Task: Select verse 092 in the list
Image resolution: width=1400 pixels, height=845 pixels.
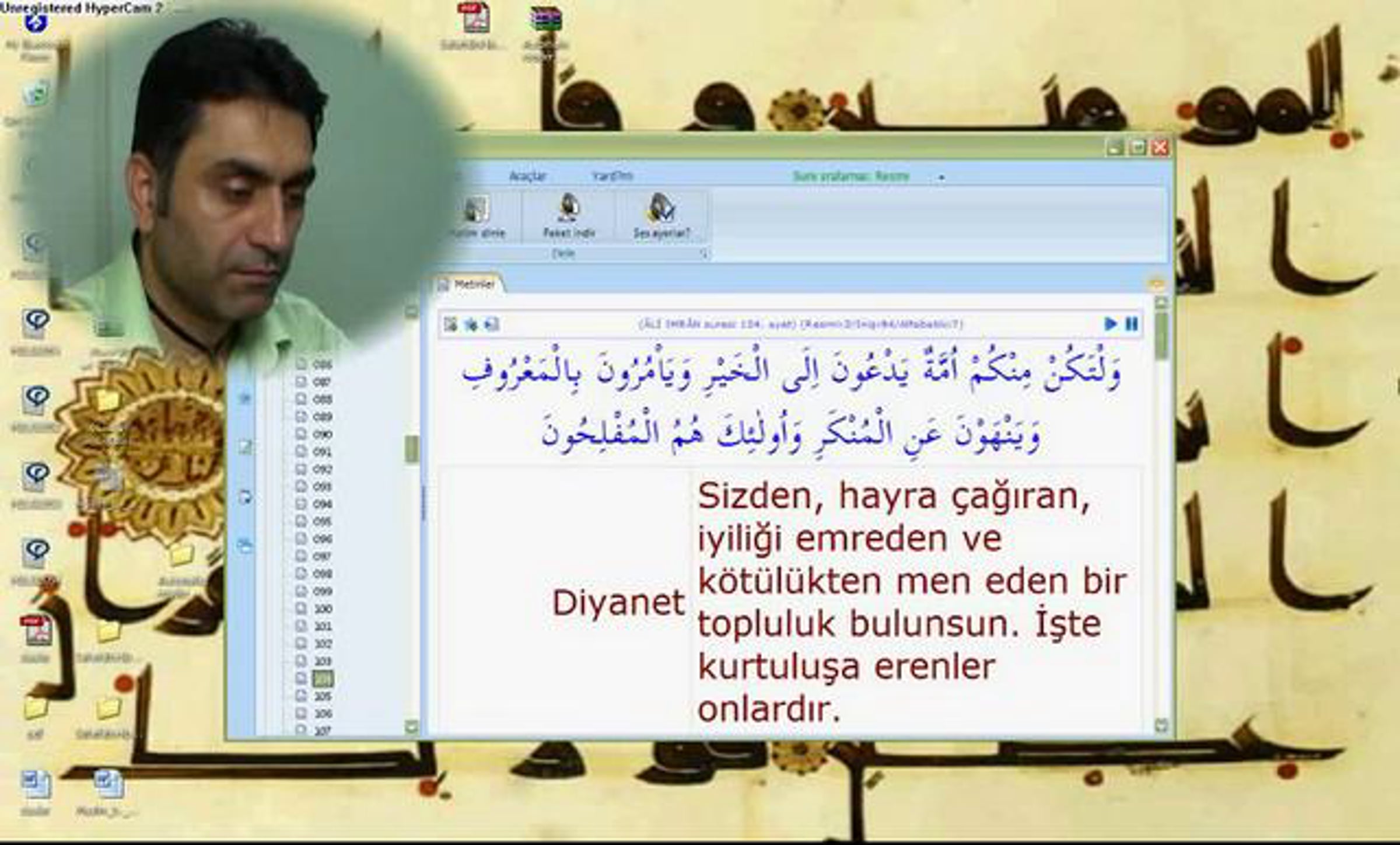Action: pyautogui.click(x=321, y=469)
